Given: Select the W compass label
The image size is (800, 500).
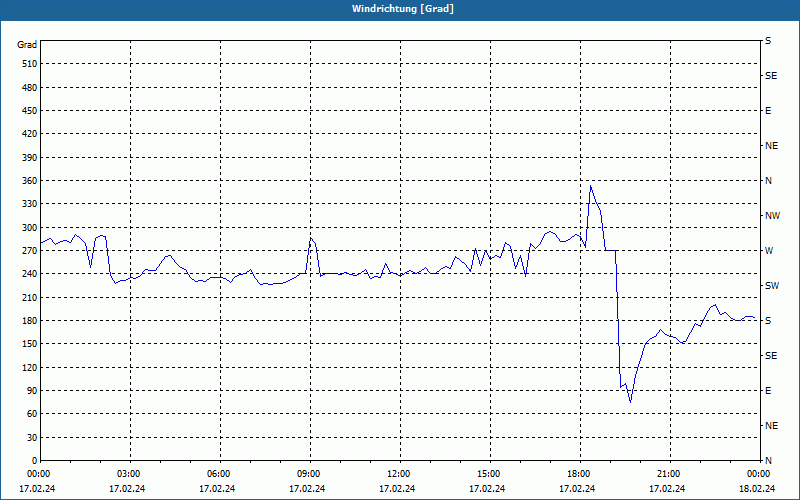Looking at the screenshot, I should pos(769,251).
